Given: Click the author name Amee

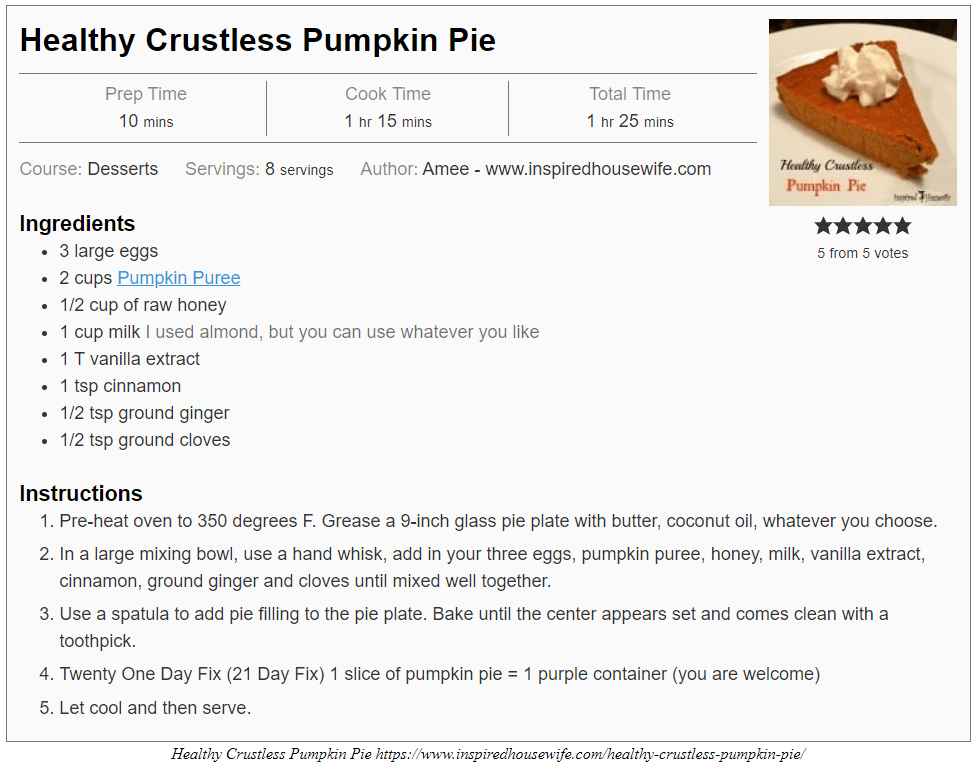Looking at the screenshot, I should coord(446,169).
